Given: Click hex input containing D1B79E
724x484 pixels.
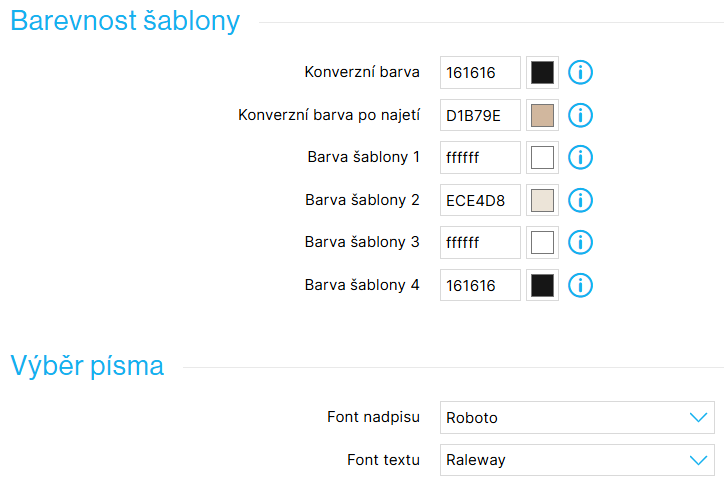Looking at the screenshot, I should (x=480, y=115).
